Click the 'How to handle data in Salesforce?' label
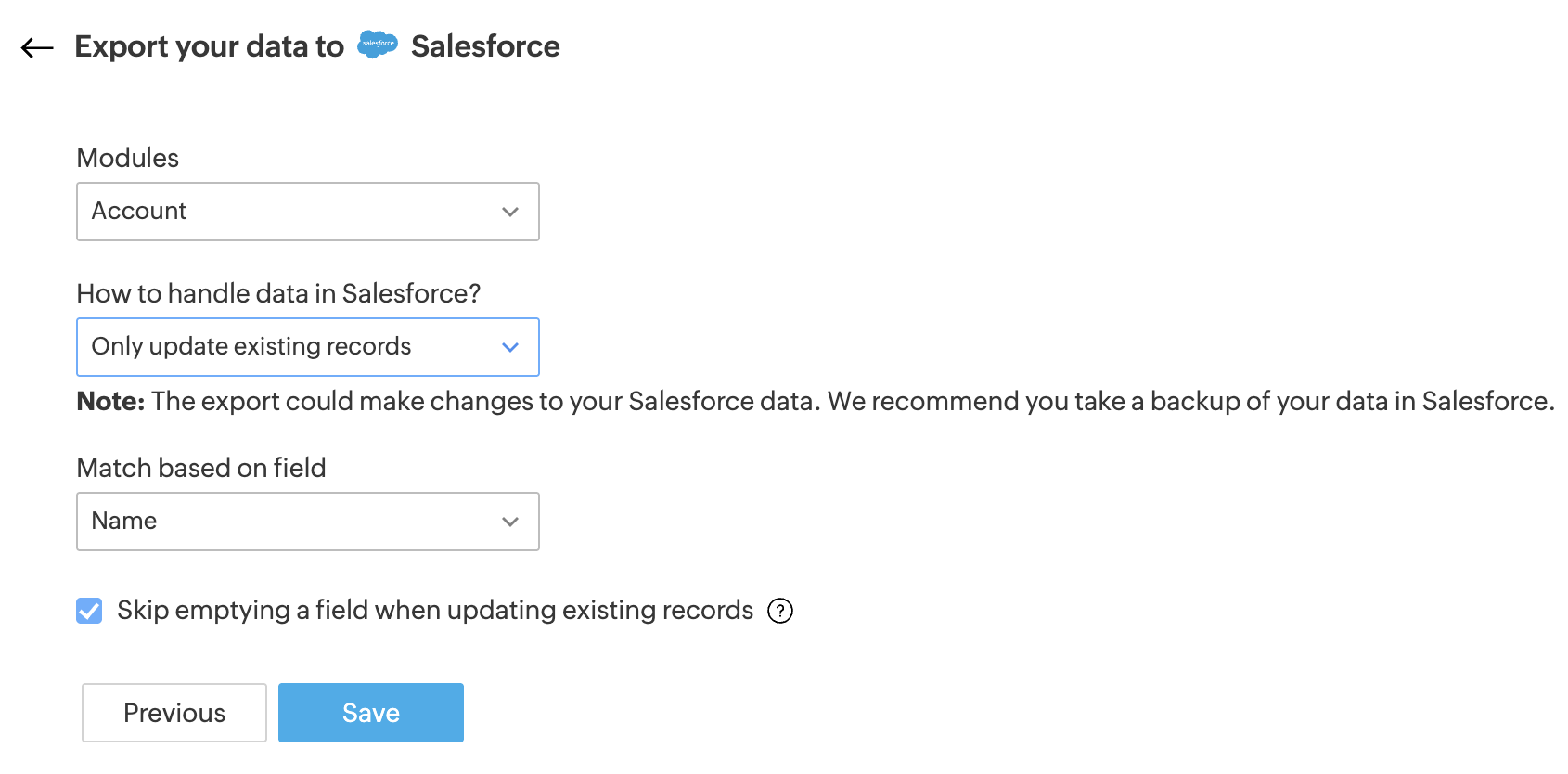Viewport: 1568px width, 774px height. [x=278, y=293]
